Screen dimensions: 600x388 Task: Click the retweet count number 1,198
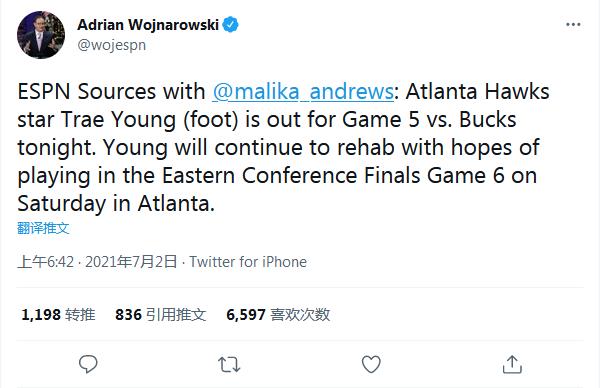click(41, 315)
